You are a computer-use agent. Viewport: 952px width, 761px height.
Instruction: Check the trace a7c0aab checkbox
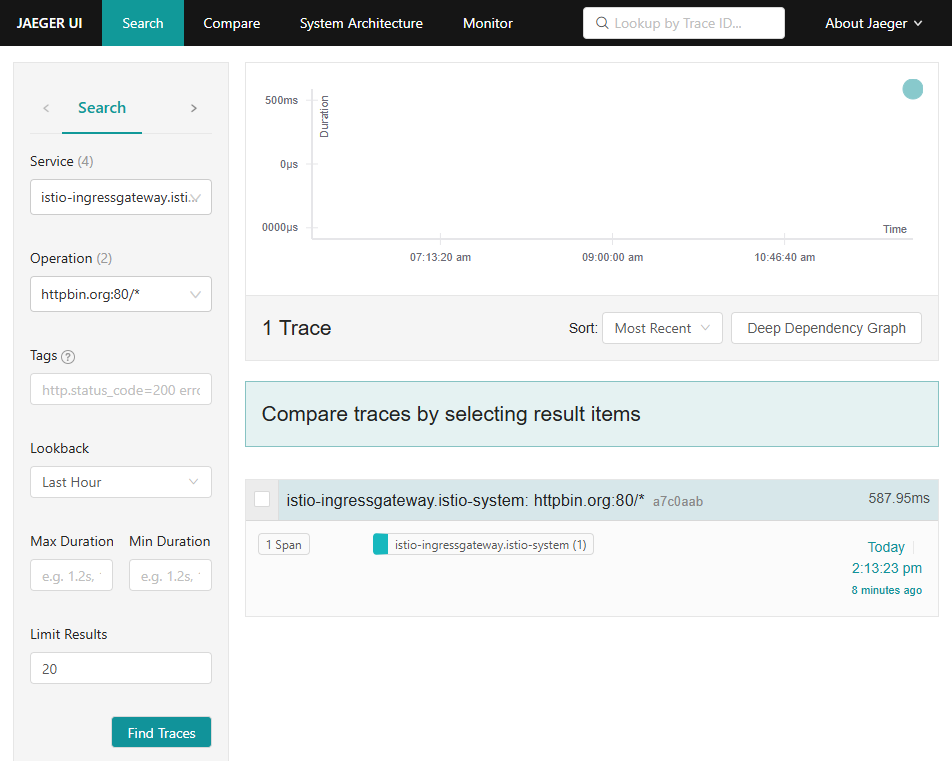coord(262,499)
